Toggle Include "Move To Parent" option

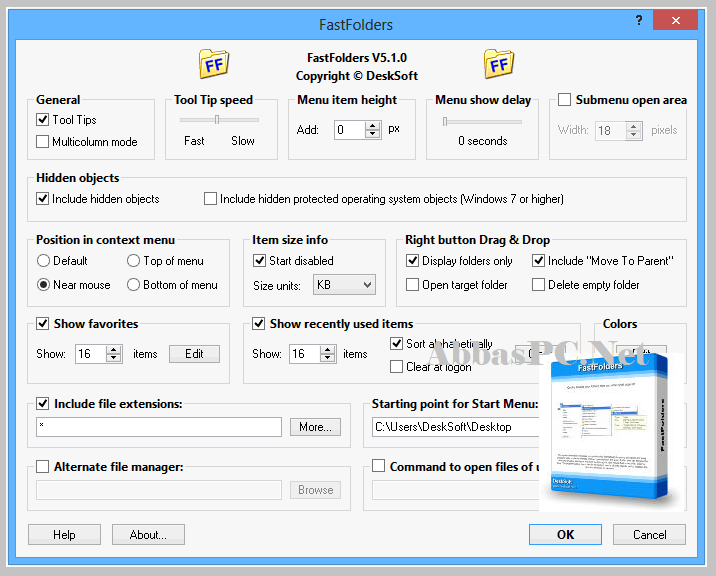pyautogui.click(x=538, y=261)
